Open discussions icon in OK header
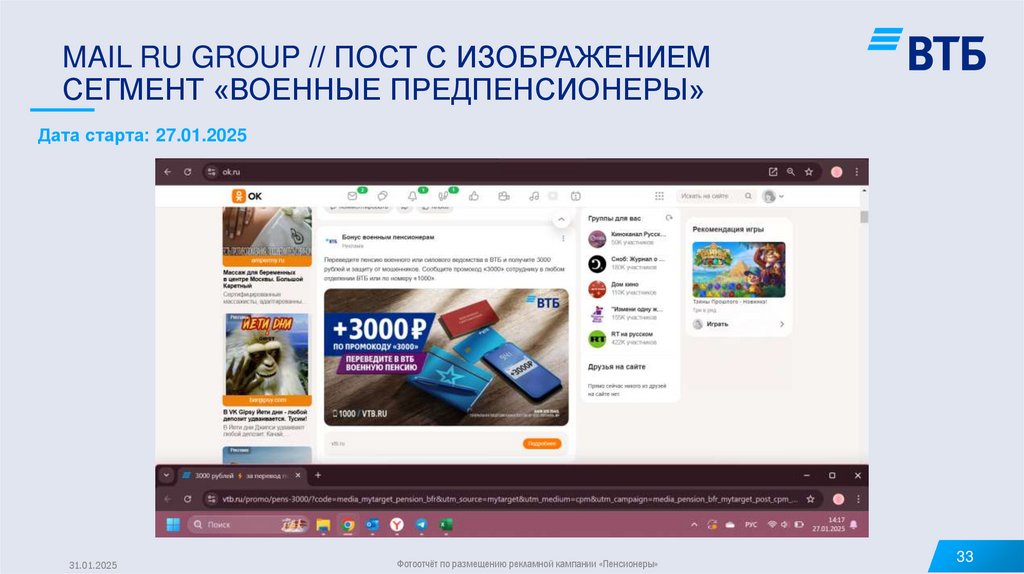Screen dimensions: 1024x574 383,196
